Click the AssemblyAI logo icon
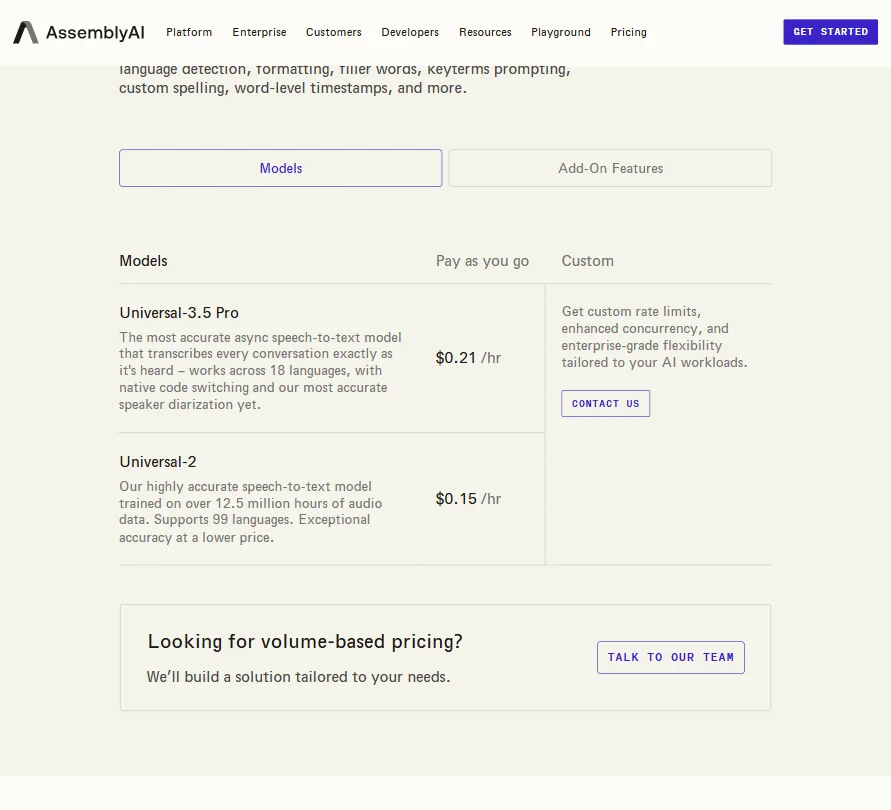 pos(26,32)
